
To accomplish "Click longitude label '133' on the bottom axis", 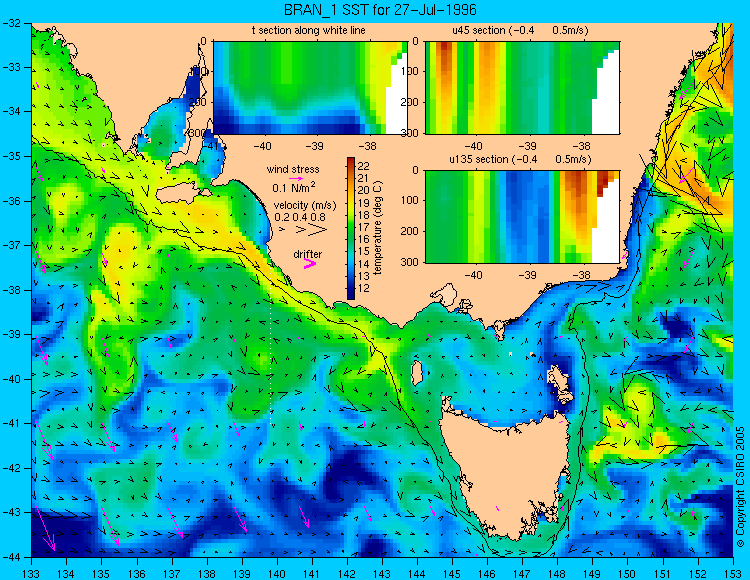I will point(32,573).
